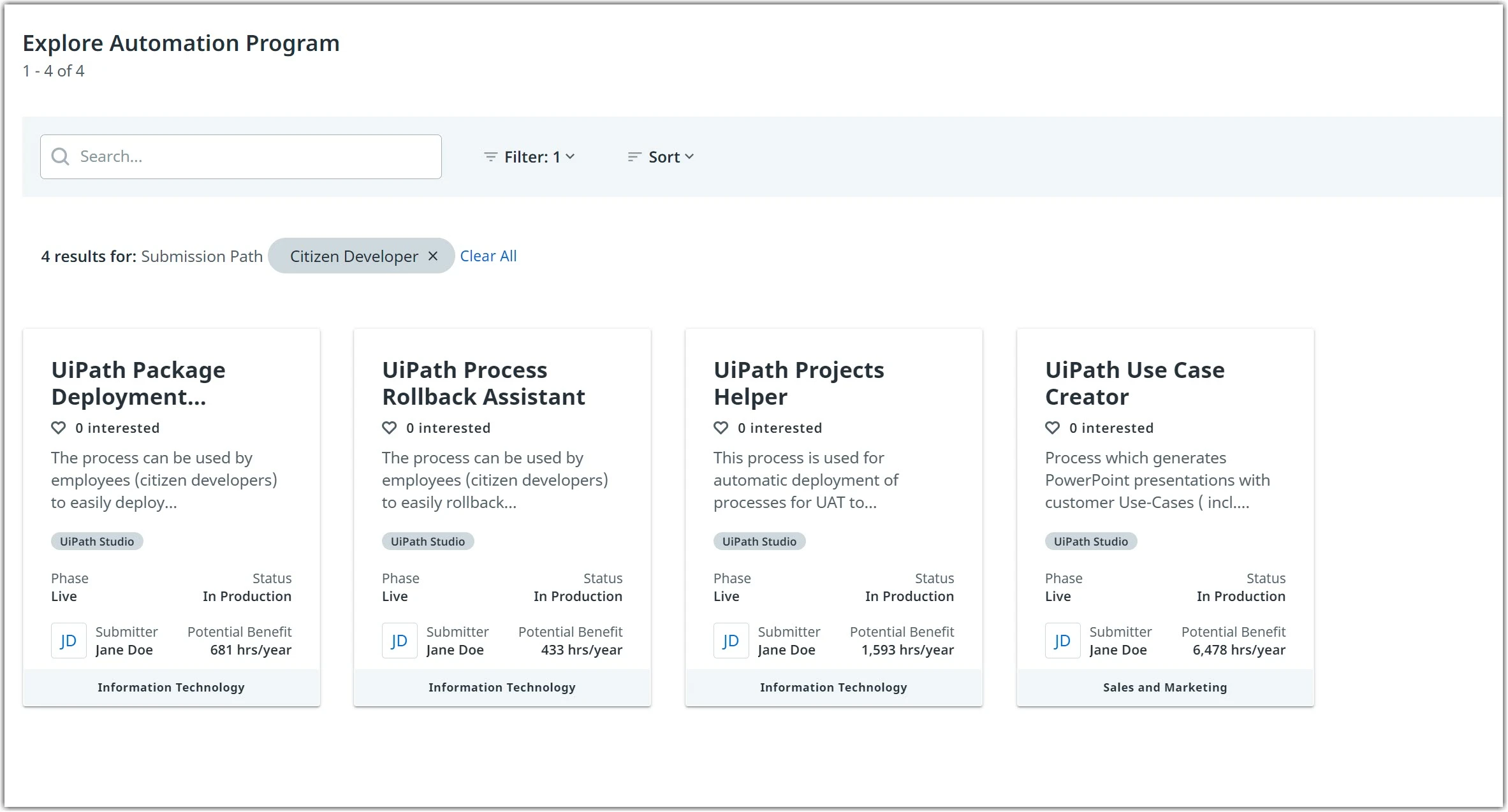Click description on UiPath Projects Helper card
The width and height of the screenshot is (1508, 812).
[806, 480]
